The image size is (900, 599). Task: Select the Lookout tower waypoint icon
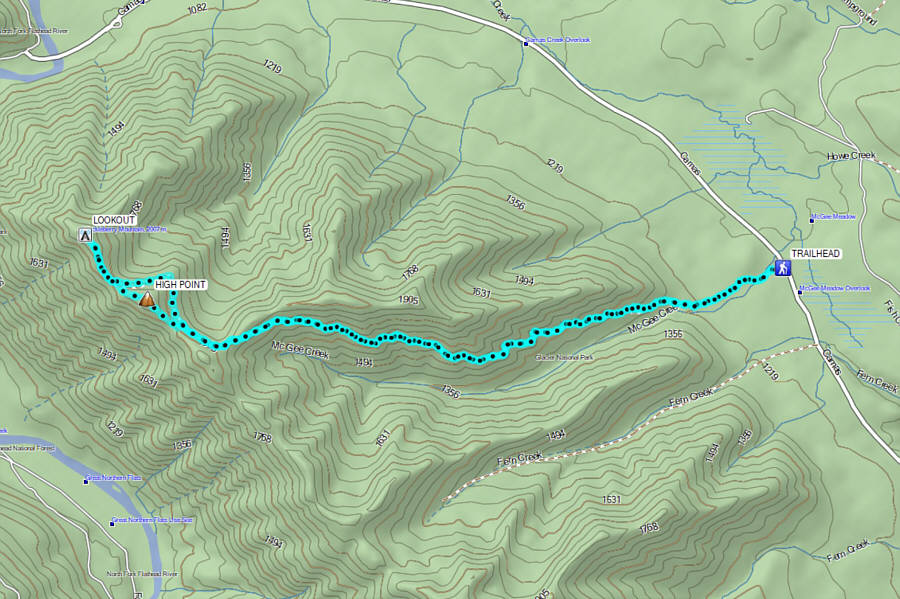click(x=85, y=235)
